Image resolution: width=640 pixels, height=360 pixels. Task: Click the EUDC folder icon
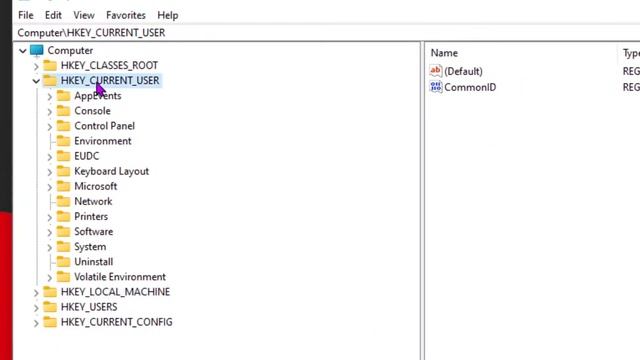(63, 156)
